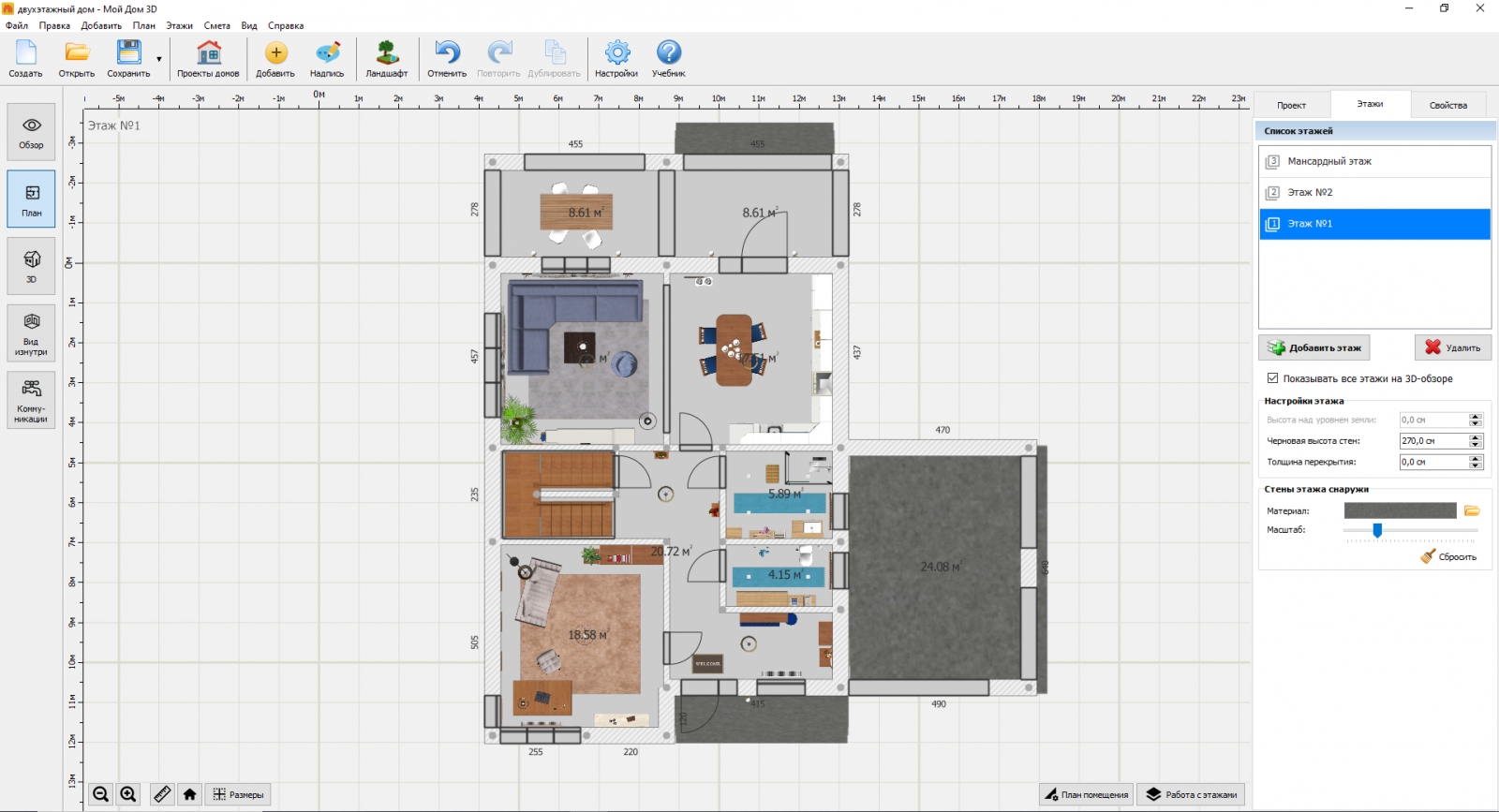Open the House Projects (Проекты домов) icon

point(208,58)
